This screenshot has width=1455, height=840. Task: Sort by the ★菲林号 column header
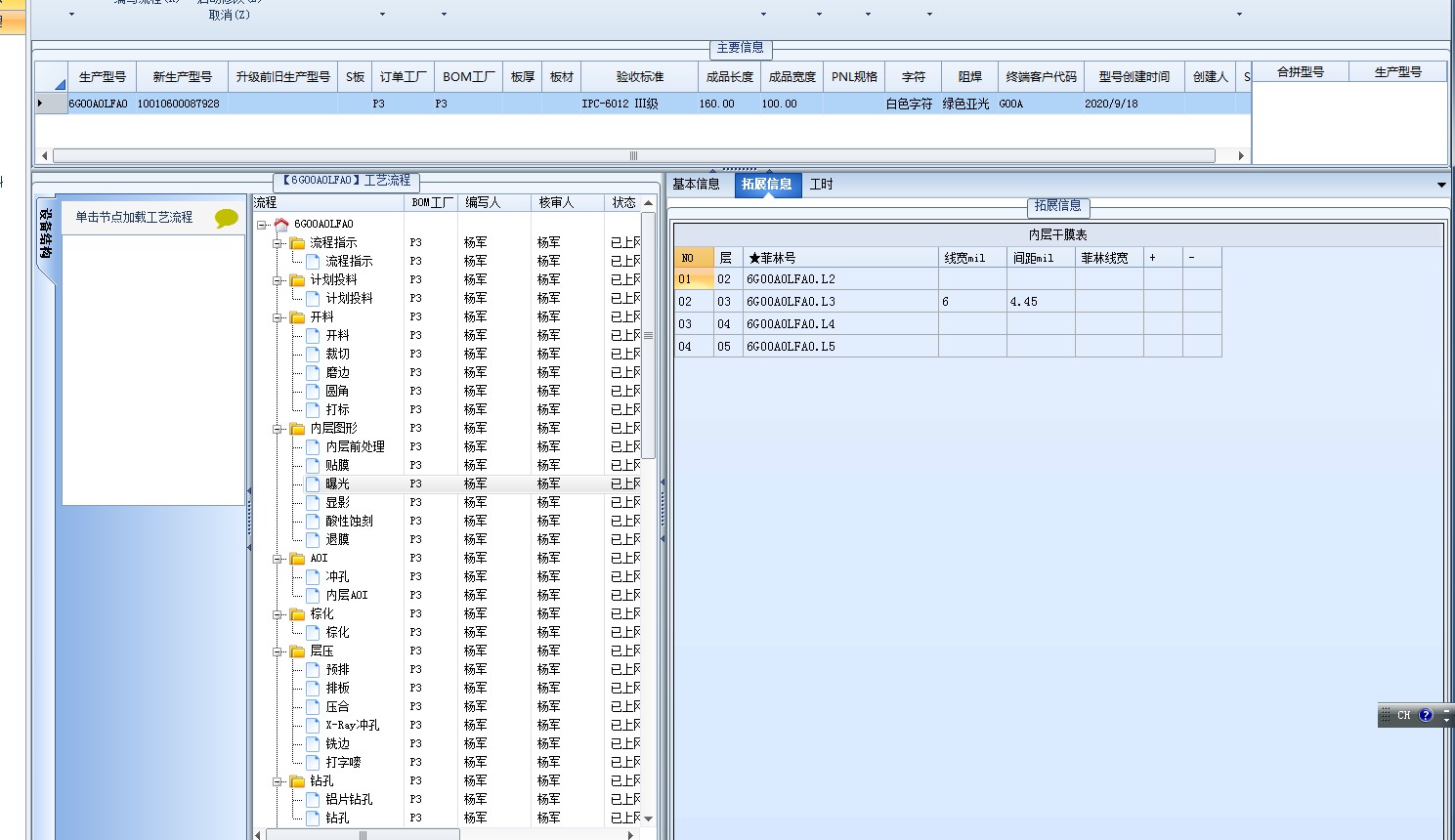point(840,258)
